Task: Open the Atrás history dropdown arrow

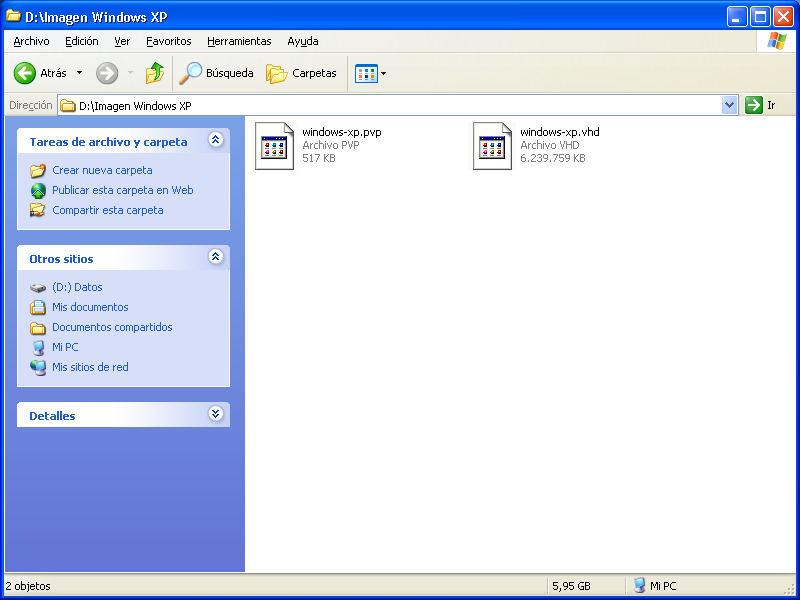Action: [x=79, y=73]
